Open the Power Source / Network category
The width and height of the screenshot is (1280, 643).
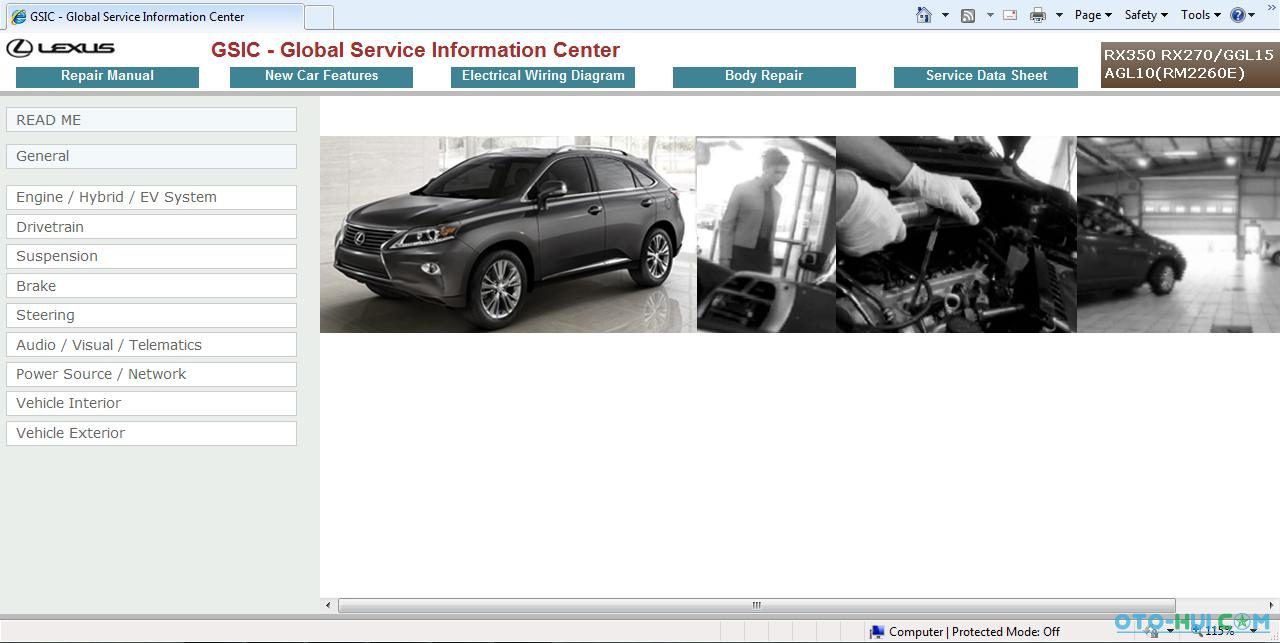[x=151, y=374]
